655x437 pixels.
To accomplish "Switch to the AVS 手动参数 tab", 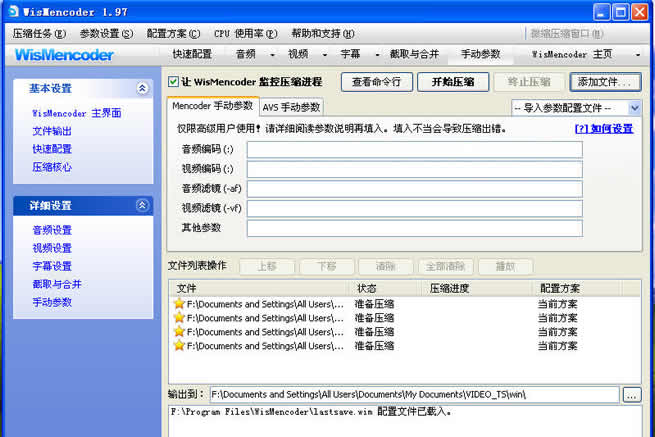I will click(291, 107).
